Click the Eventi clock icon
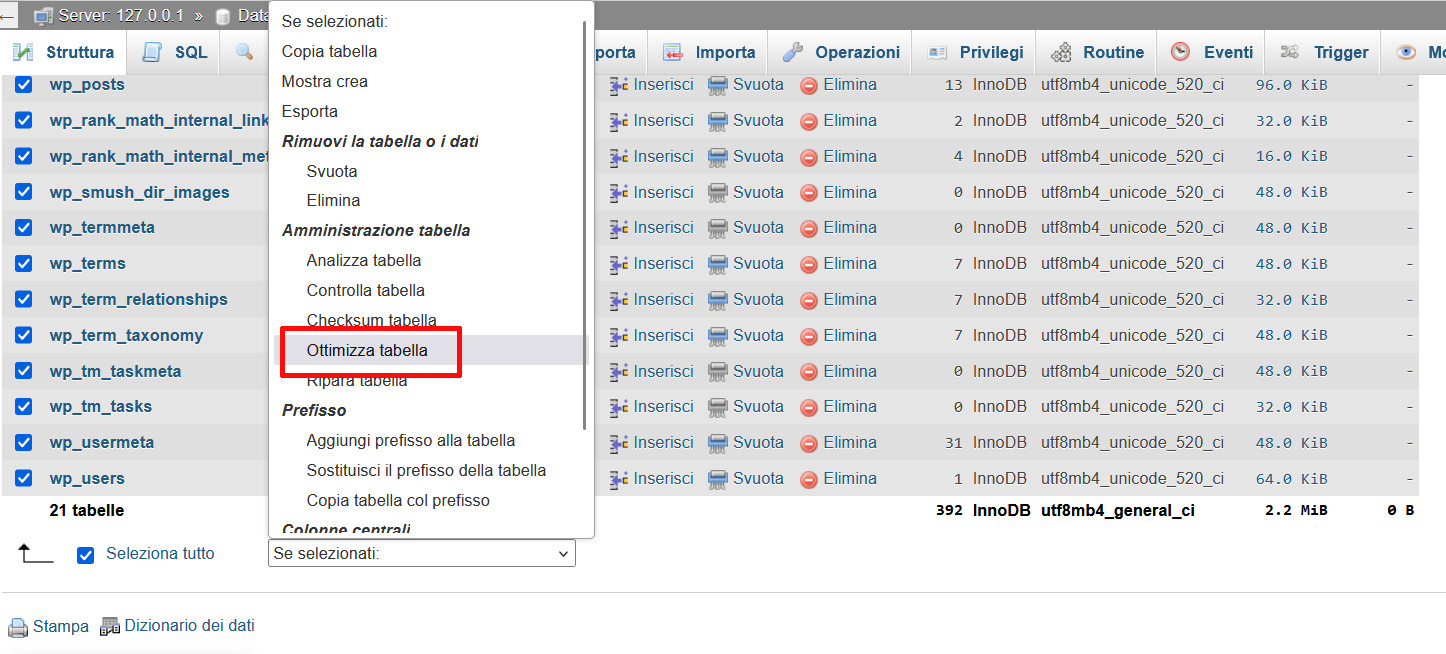This screenshot has width=1446, height=654. coord(1182,51)
